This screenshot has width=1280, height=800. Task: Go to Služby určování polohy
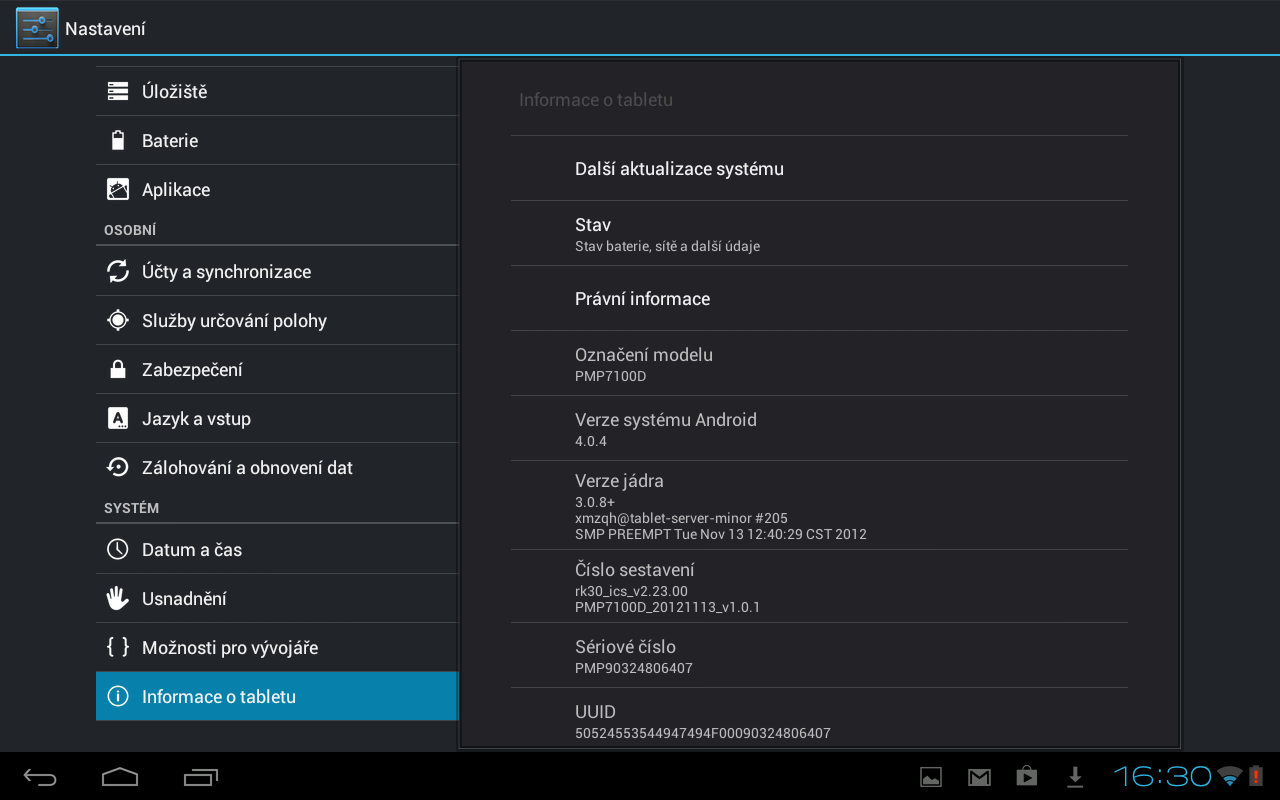tap(276, 321)
